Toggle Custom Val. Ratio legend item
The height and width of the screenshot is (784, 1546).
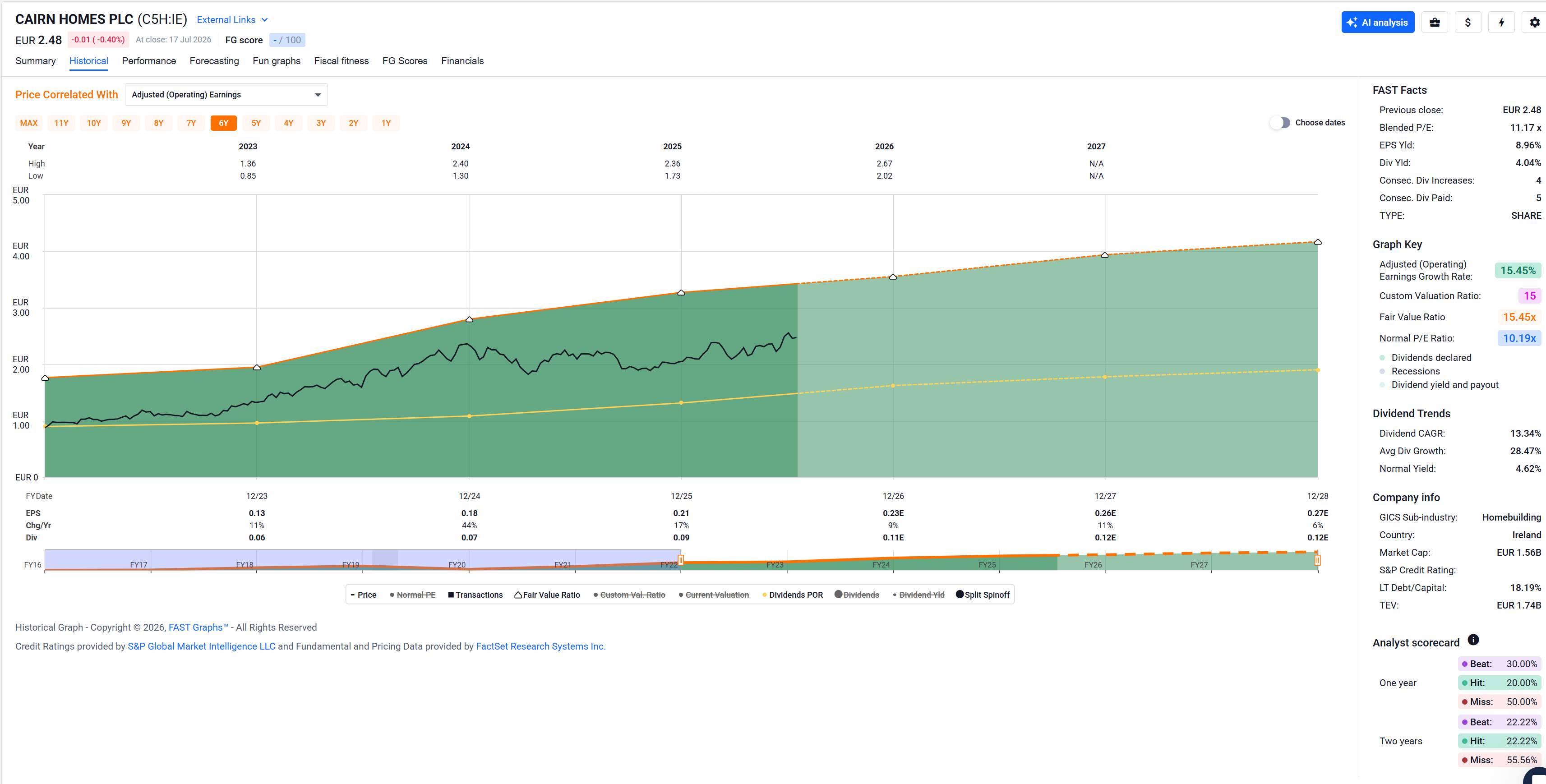pyautogui.click(x=630, y=595)
